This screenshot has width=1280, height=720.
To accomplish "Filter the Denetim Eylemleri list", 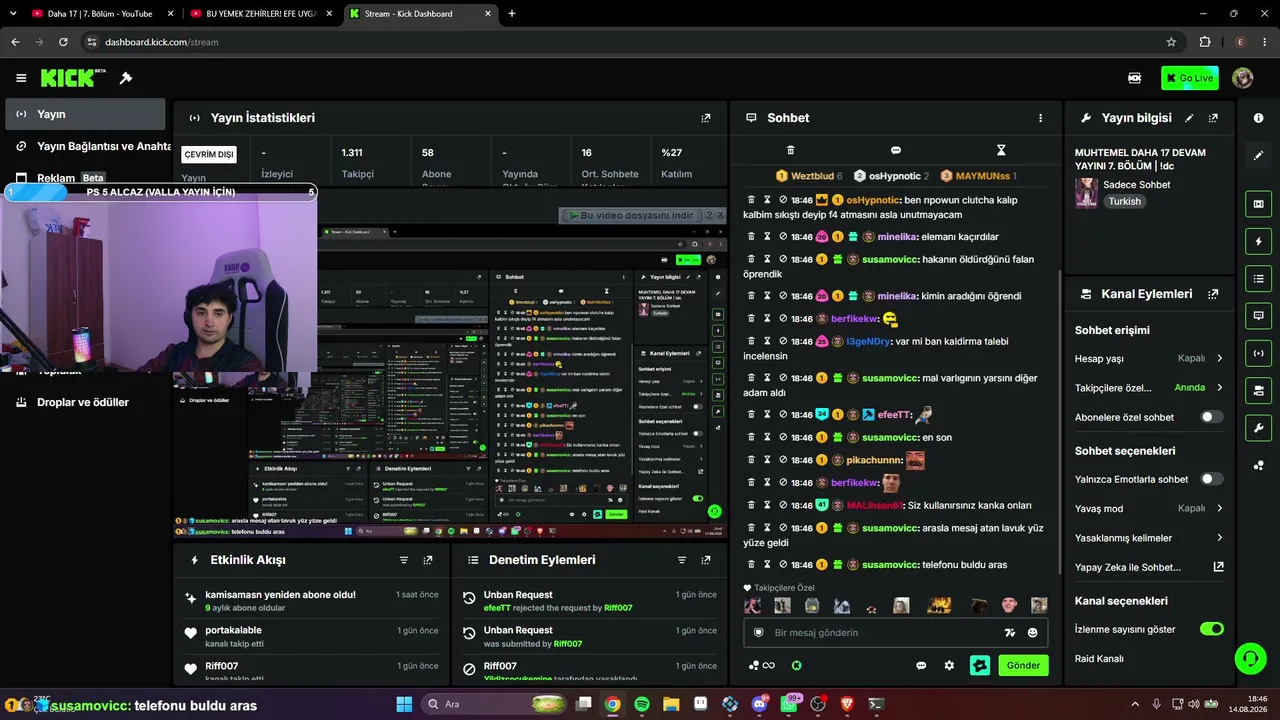I will pyautogui.click(x=681, y=560).
